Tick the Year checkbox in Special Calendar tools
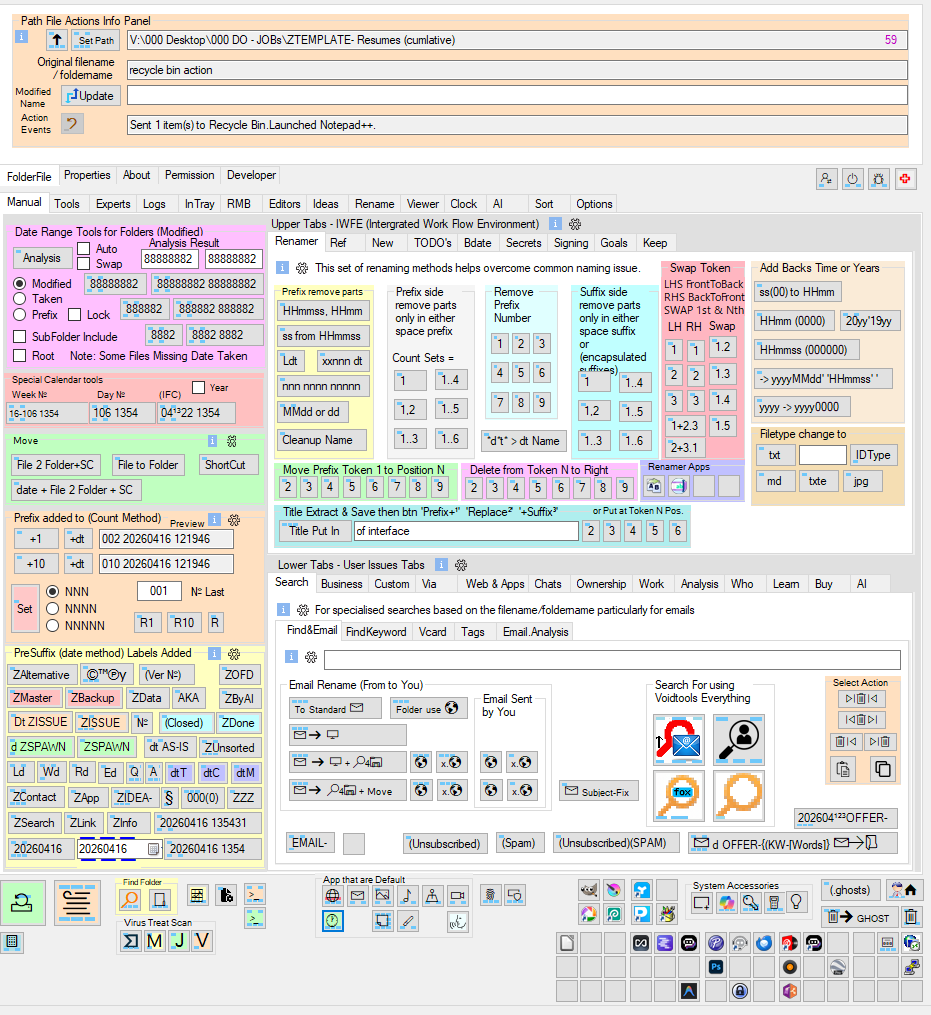This screenshot has height=1015, width=931. tap(199, 387)
